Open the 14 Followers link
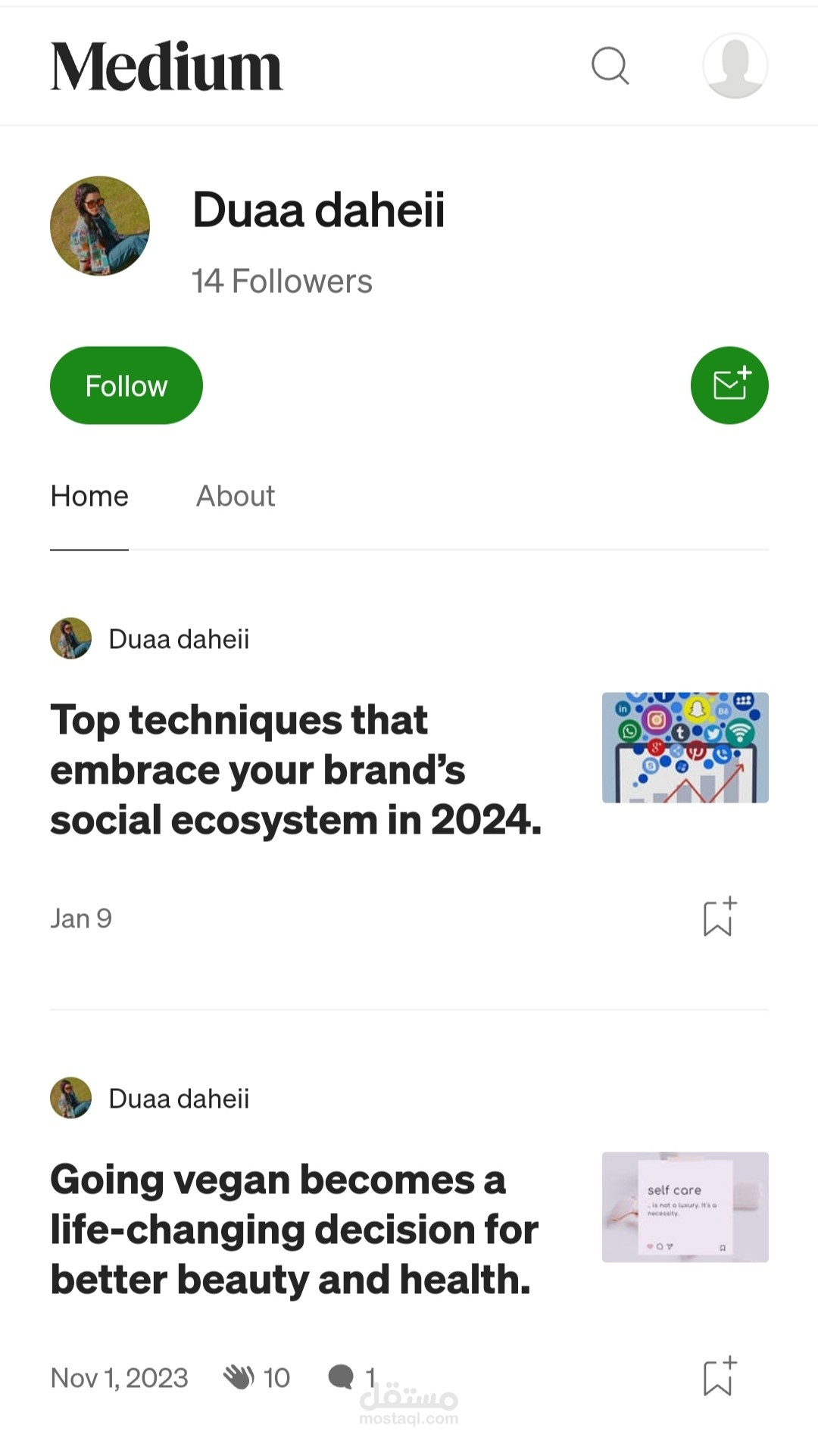 coord(282,282)
